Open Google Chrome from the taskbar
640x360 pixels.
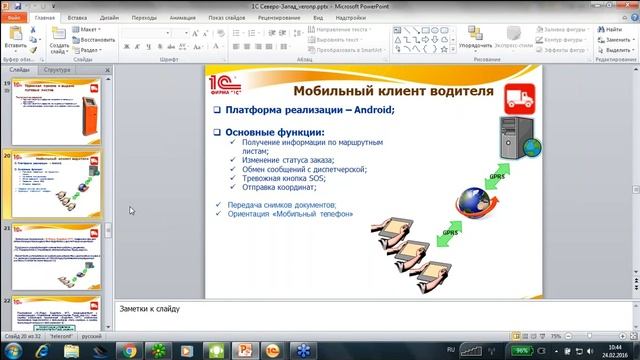(130, 351)
